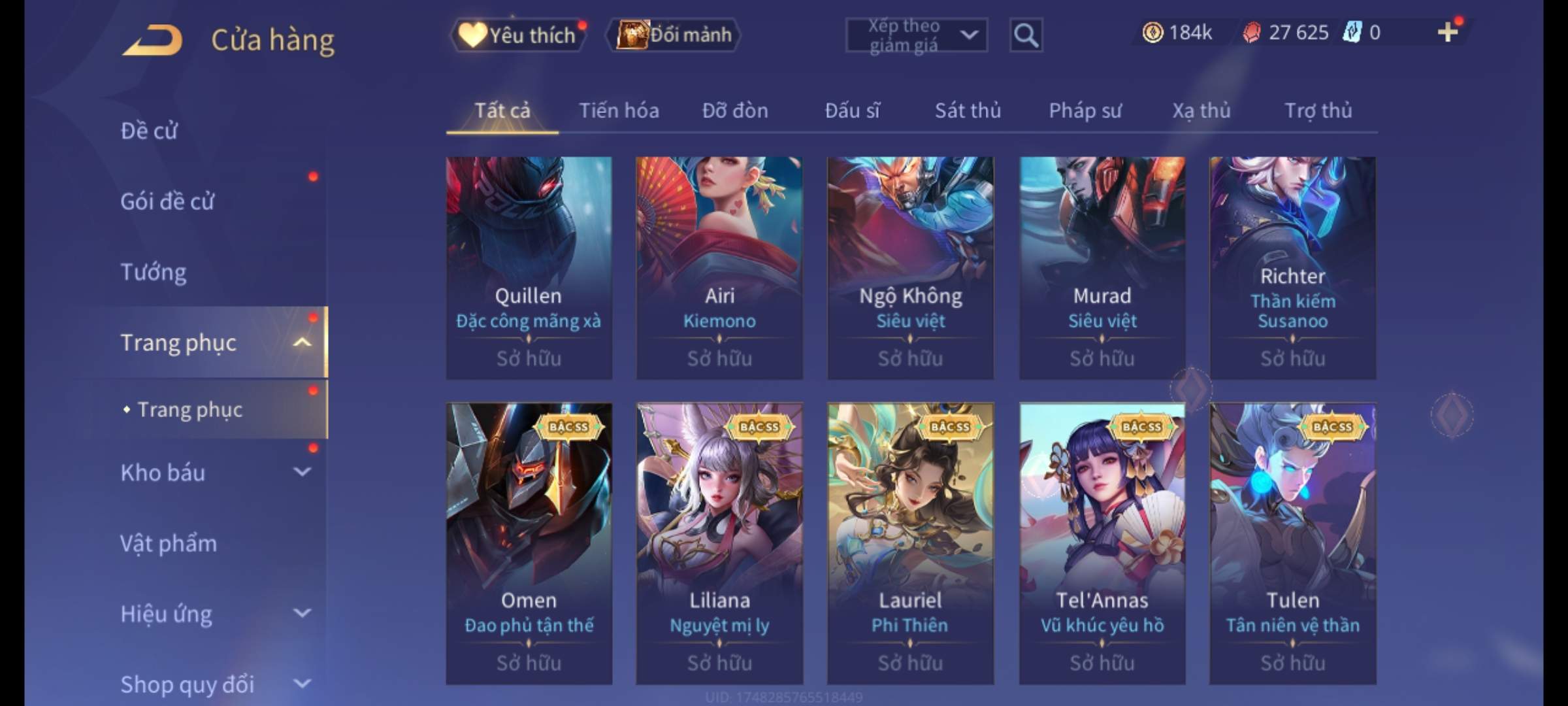Select the Liliana Nguyệt mị ly skin card

pos(719,543)
